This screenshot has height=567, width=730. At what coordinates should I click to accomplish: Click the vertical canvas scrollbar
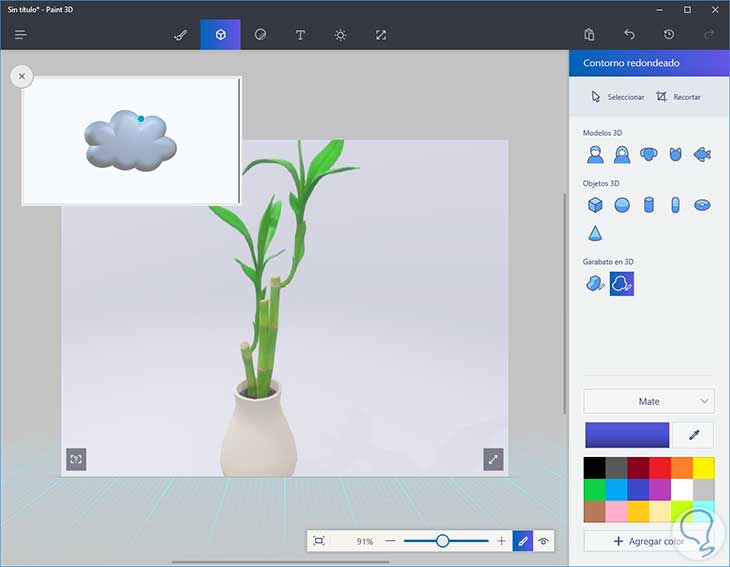pos(565,304)
